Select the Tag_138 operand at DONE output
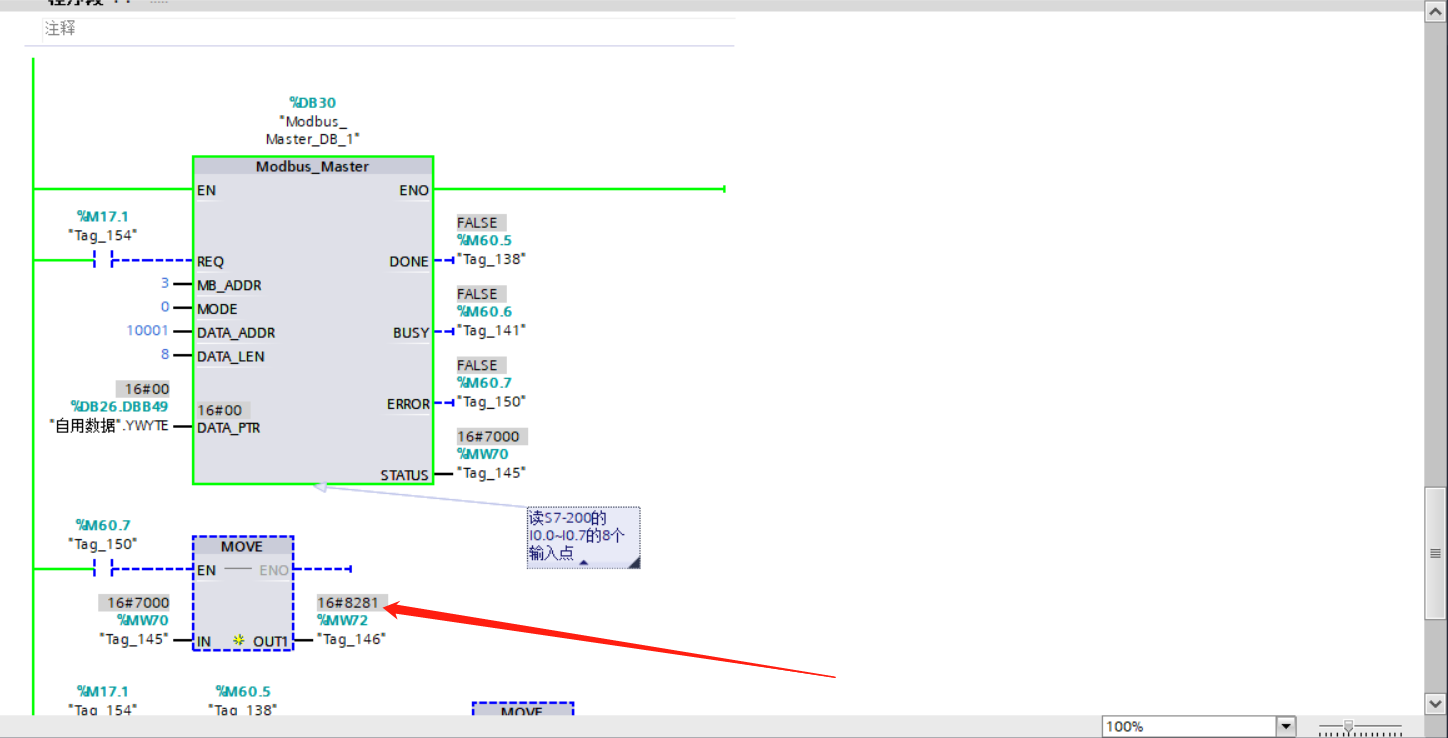 tap(491, 259)
